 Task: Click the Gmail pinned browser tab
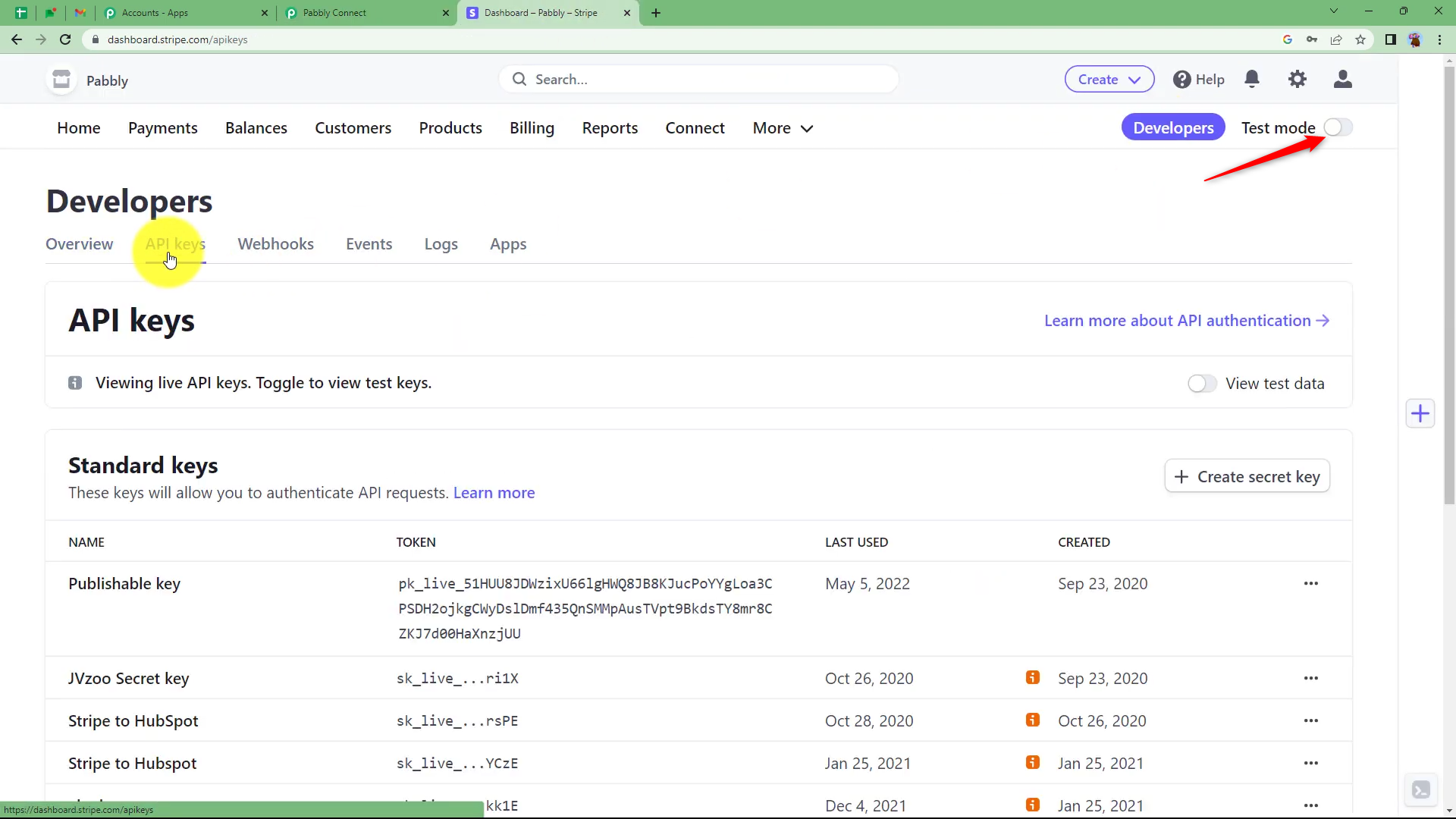[80, 13]
